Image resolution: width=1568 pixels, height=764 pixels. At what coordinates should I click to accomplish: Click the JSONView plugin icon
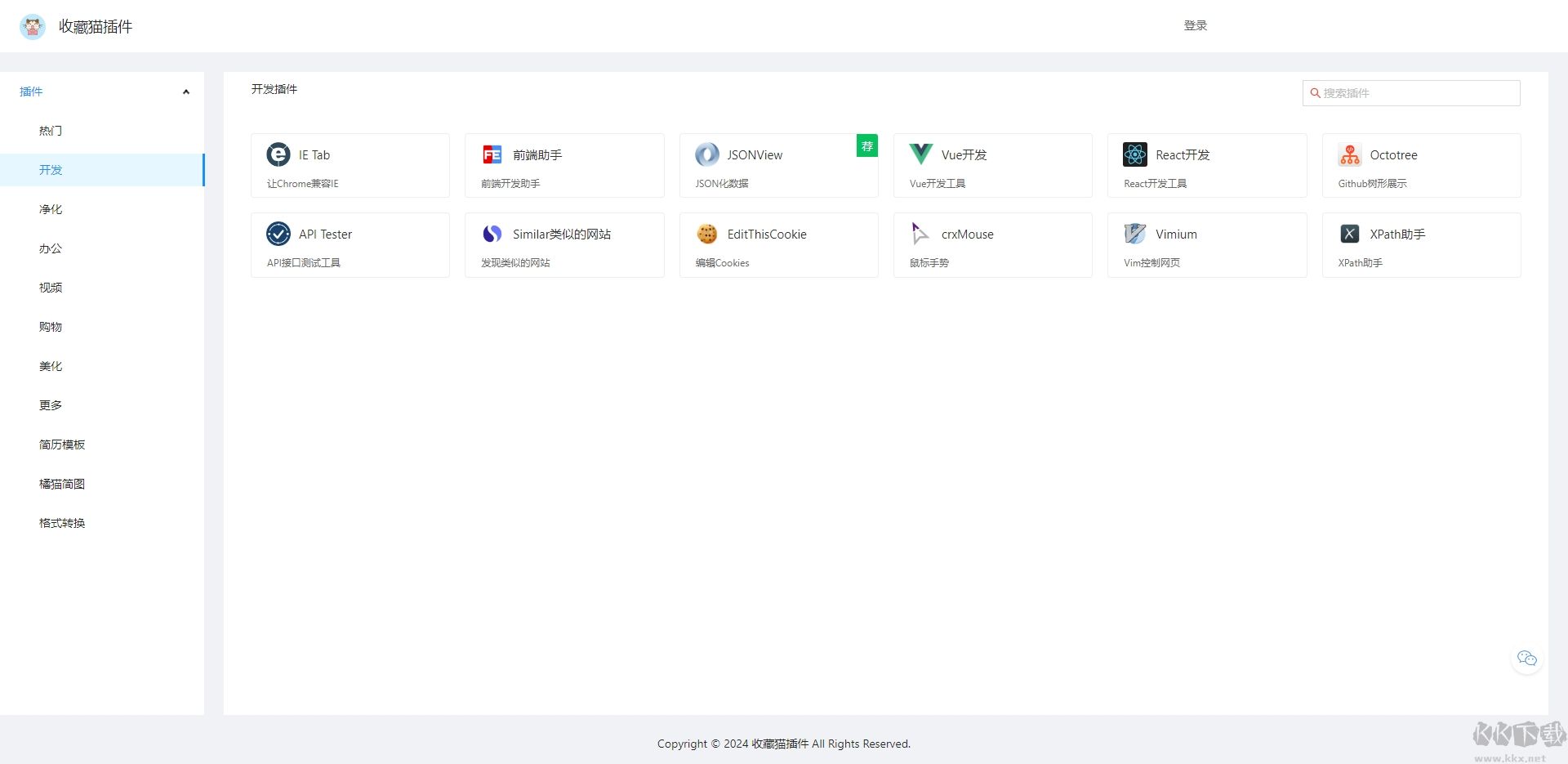tap(707, 154)
